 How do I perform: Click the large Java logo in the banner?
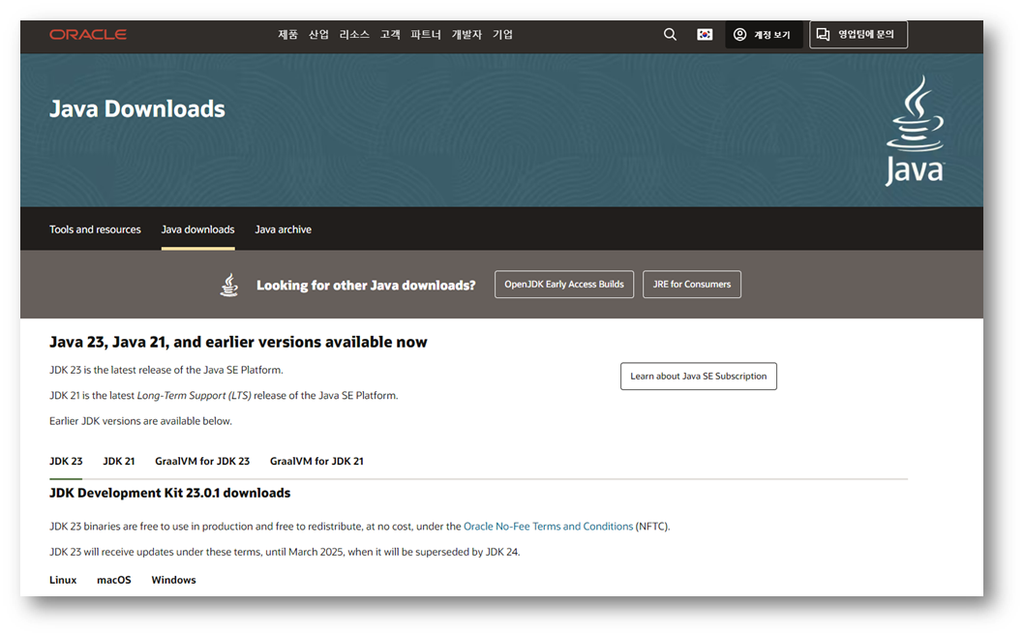915,131
